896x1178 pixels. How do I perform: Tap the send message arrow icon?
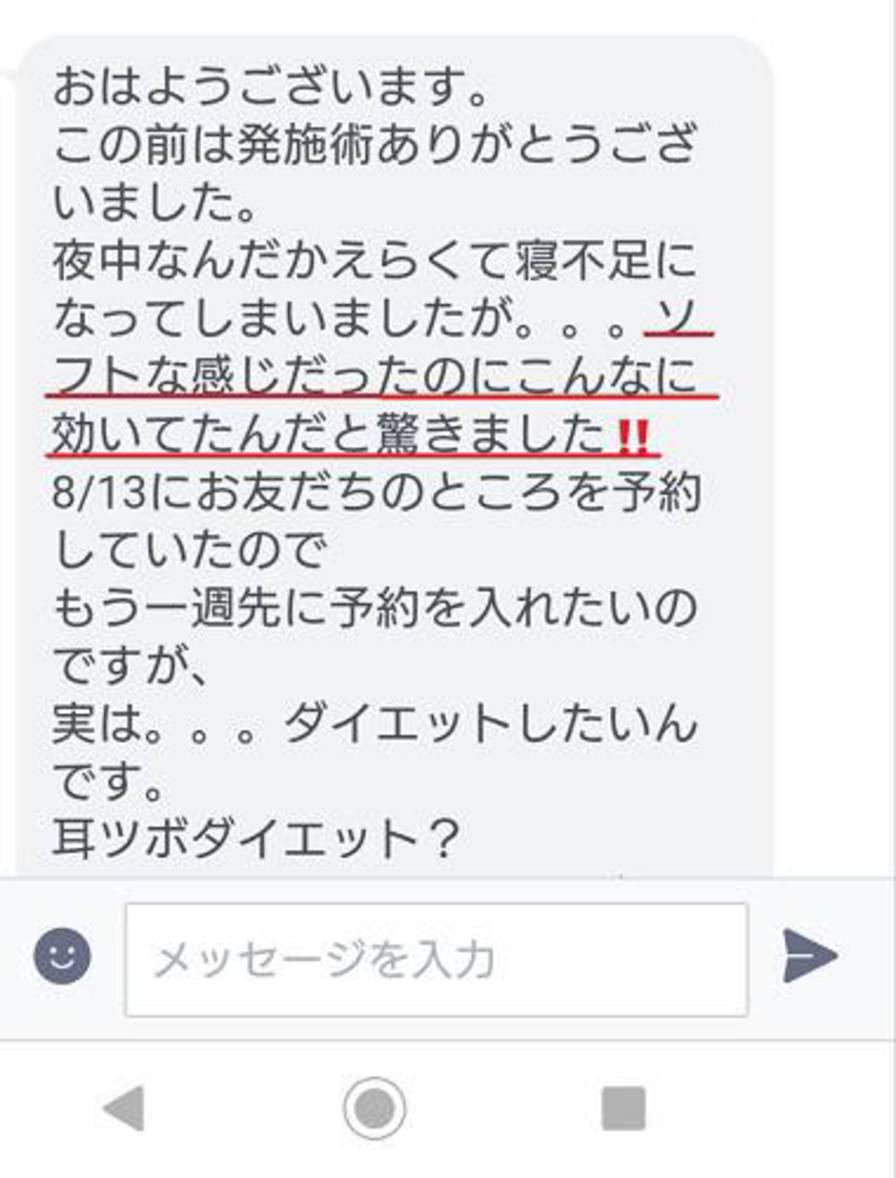point(809,956)
